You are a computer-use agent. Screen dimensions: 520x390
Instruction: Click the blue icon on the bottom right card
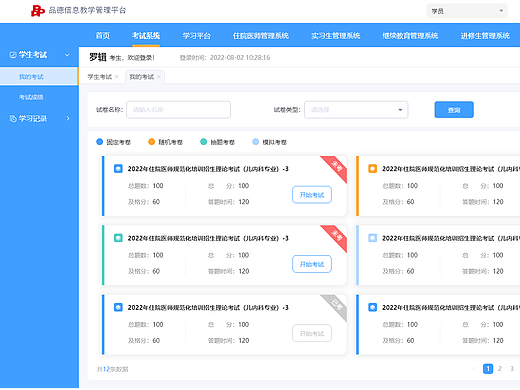click(x=373, y=307)
